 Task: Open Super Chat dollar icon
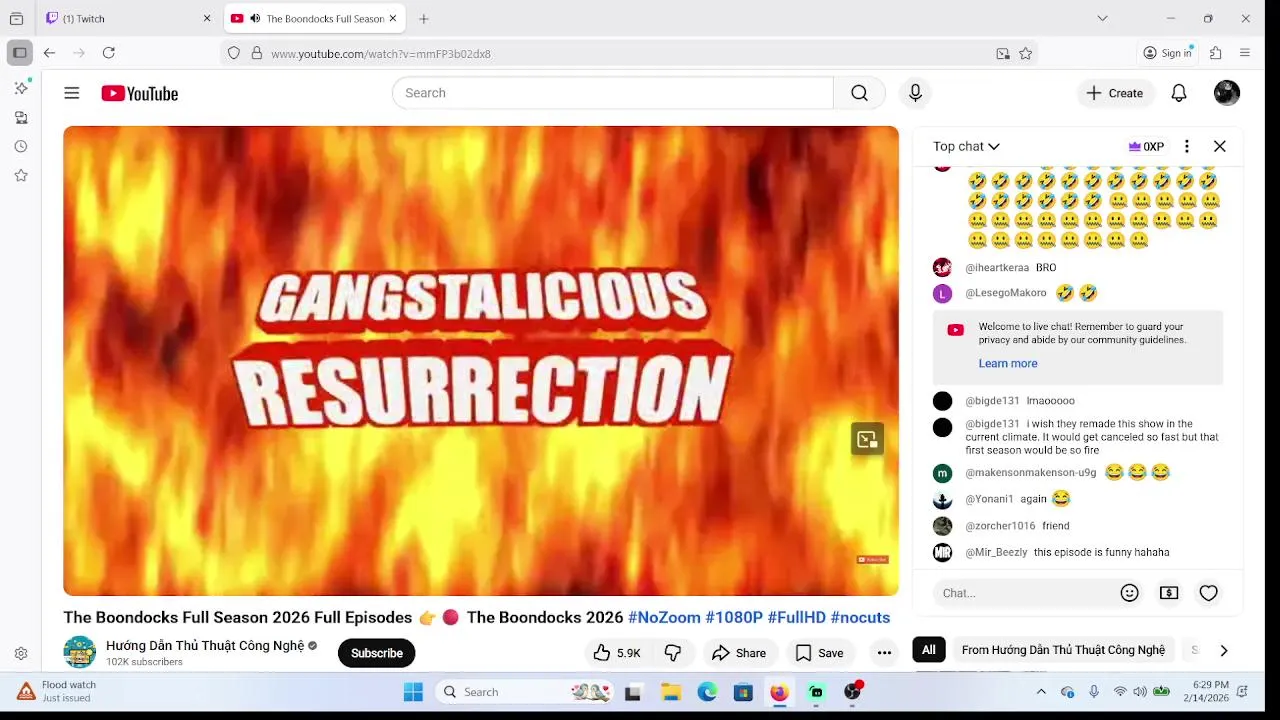(x=1169, y=593)
